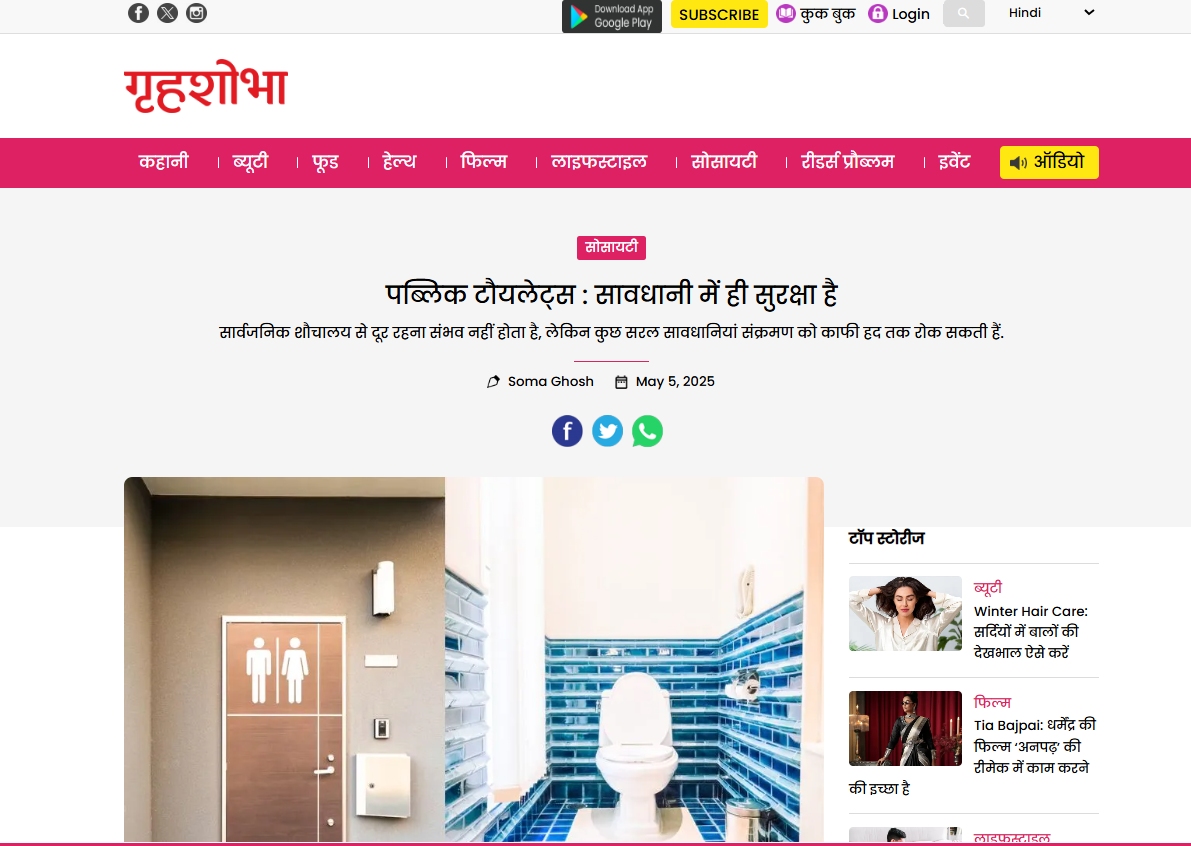Open the X (Twitter) icon in top bar
Viewport: 1191px width, 846px height.
coord(167,13)
